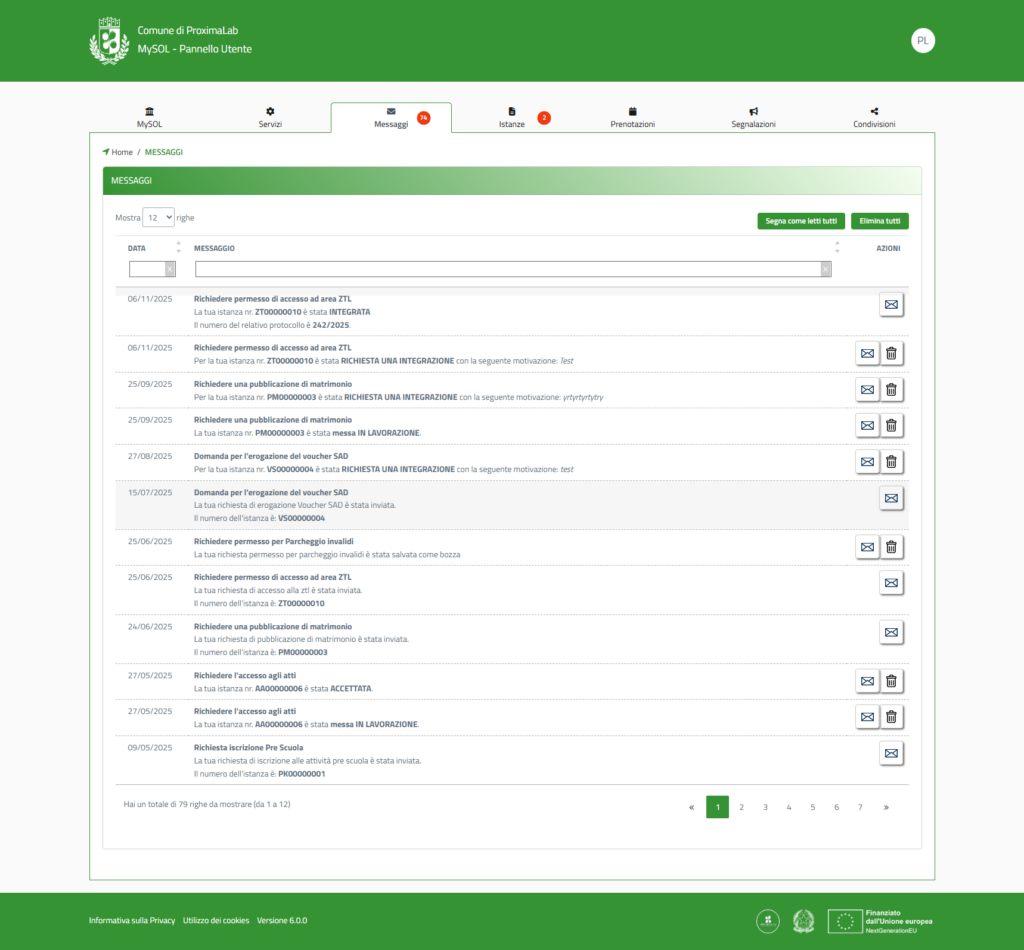Click trash icon for voucher SAD integration message
Viewport: 1024px width, 950px height.
click(x=892, y=461)
